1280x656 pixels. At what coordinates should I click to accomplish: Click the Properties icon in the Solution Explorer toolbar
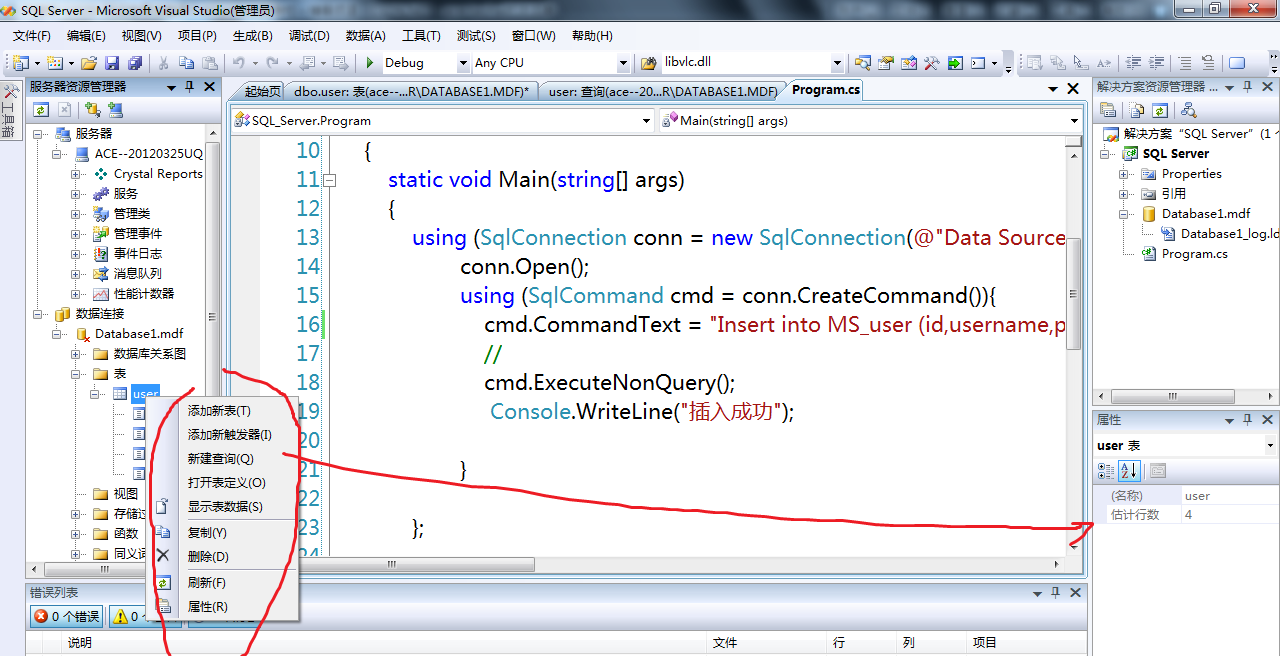[x=1110, y=110]
